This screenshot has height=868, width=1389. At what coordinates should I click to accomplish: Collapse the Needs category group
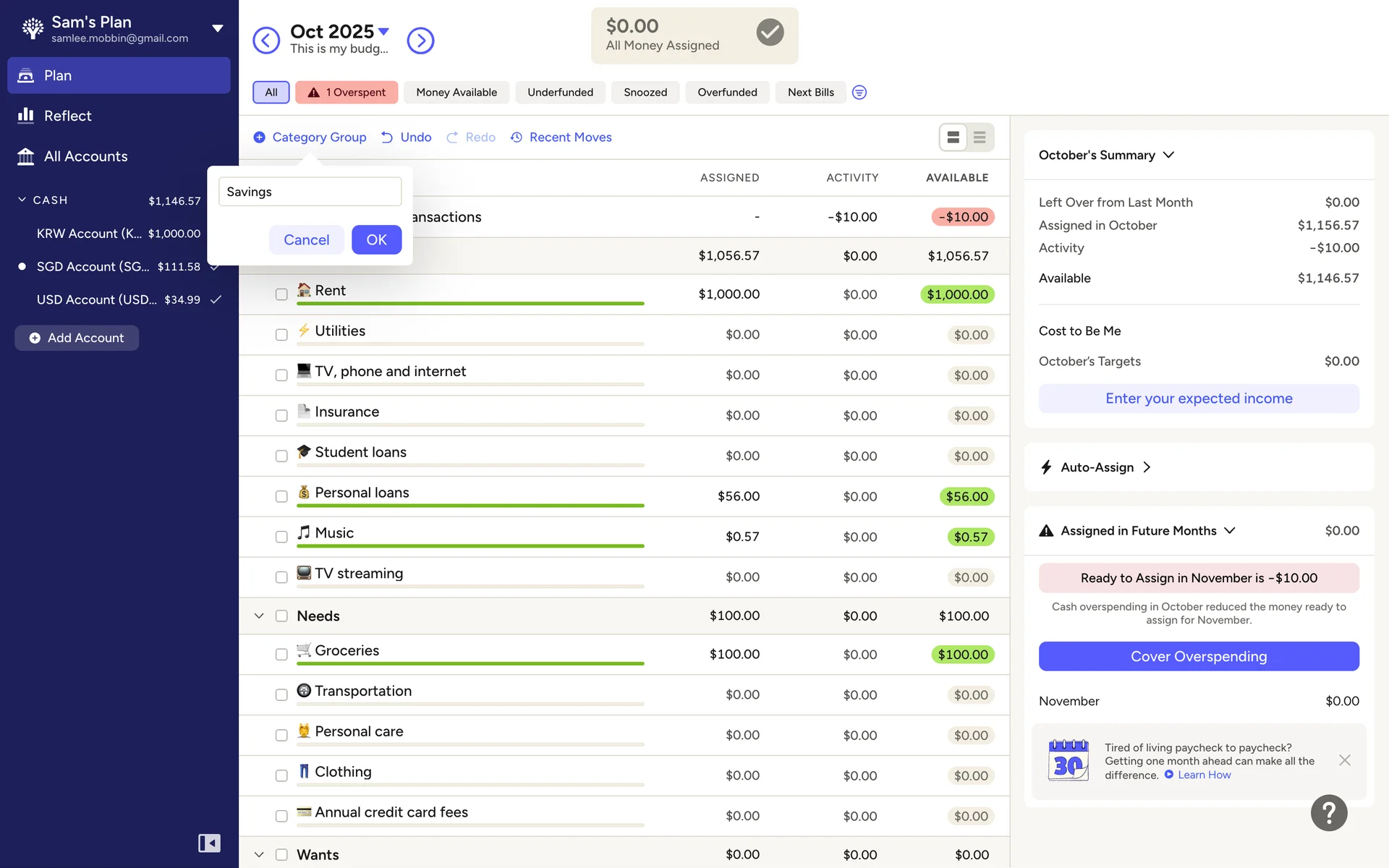[259, 616]
